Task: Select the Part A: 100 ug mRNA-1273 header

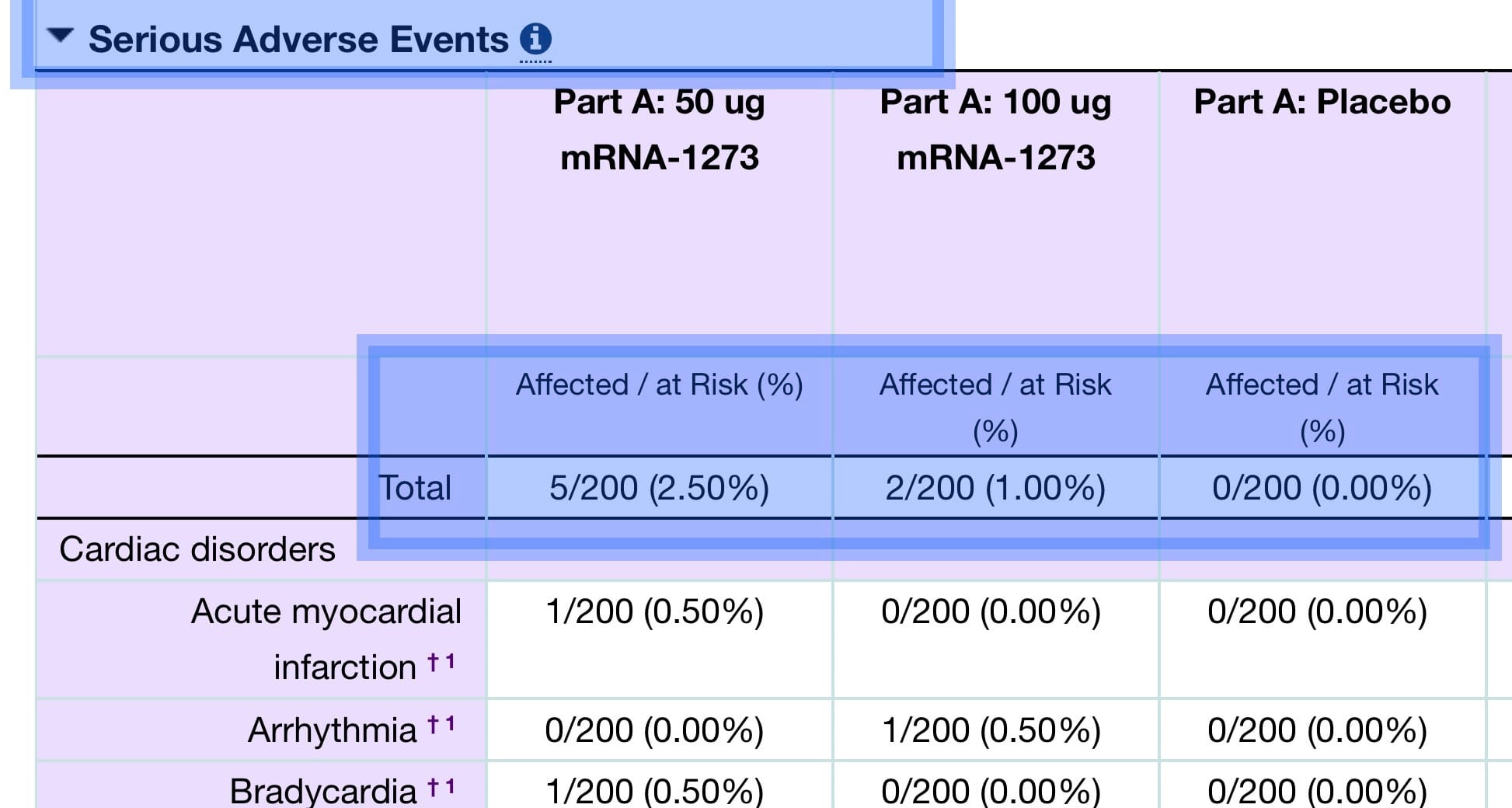Action: coord(995,130)
